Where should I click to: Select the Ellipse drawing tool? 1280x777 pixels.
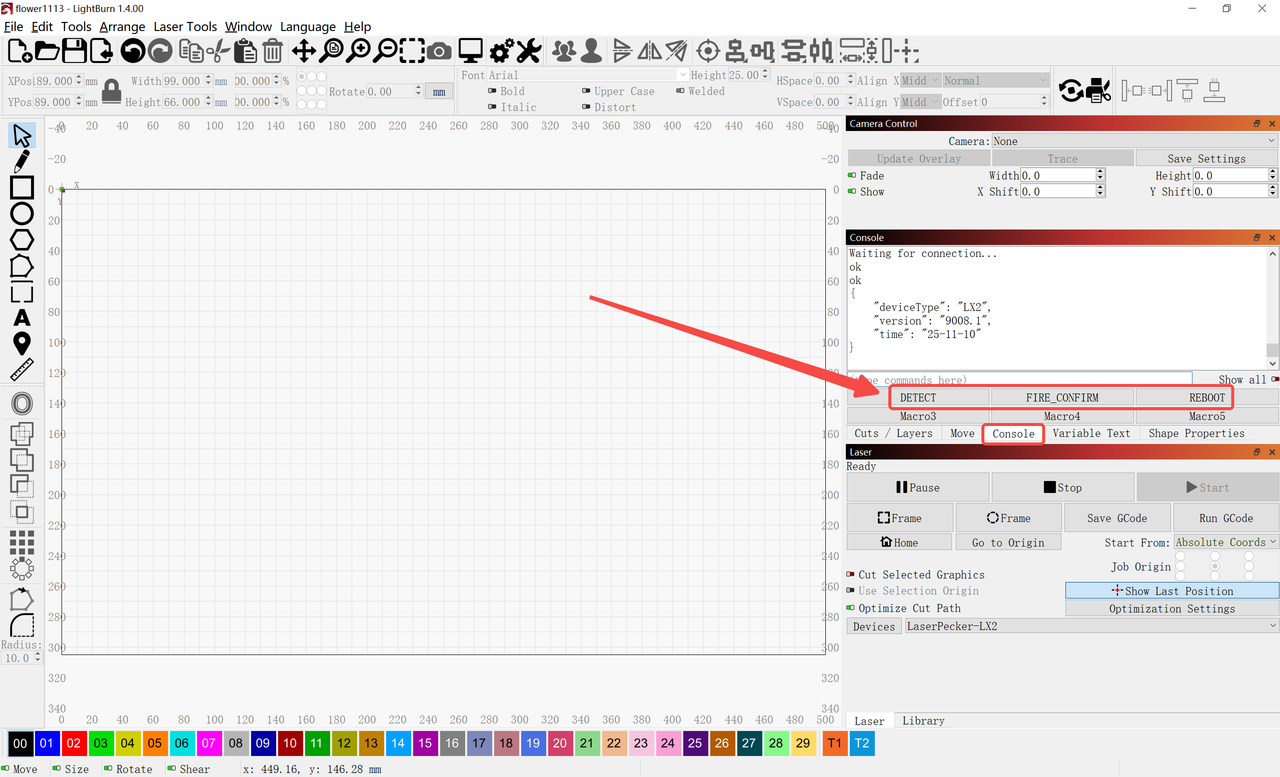(x=22, y=213)
